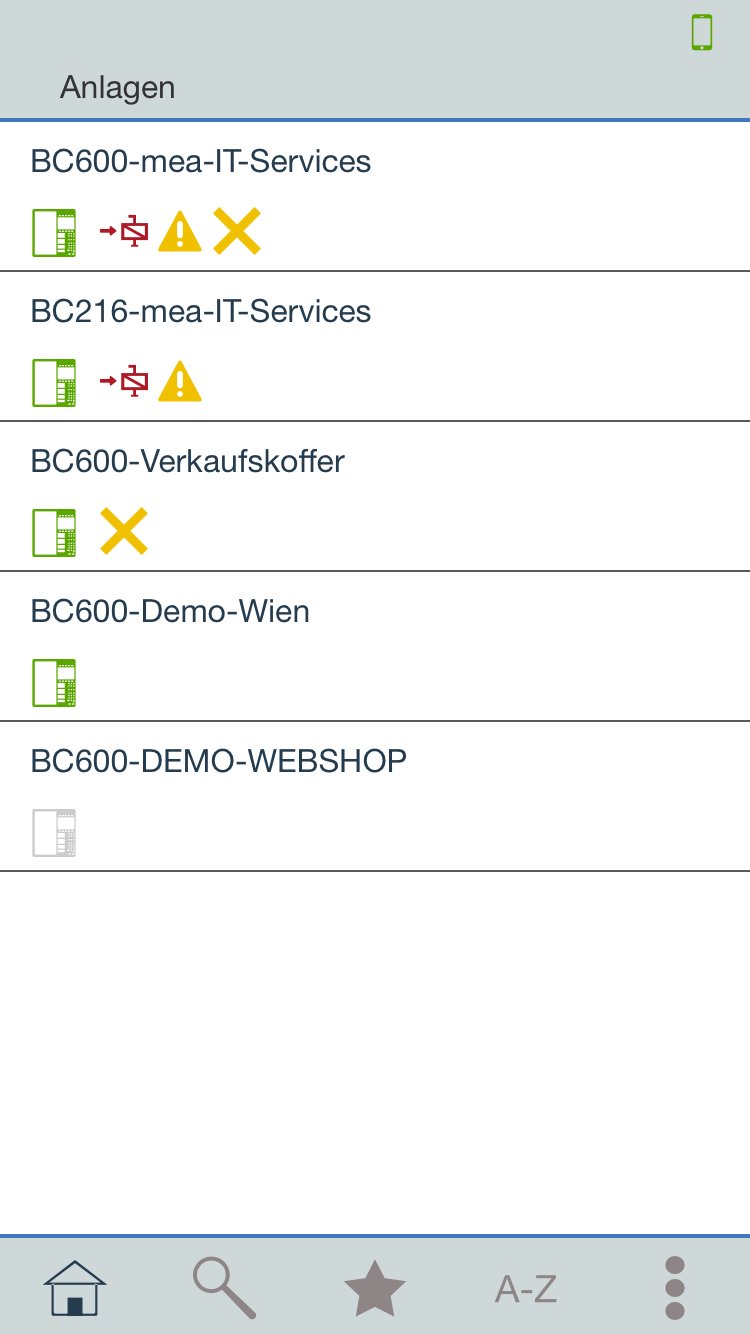Image resolution: width=750 pixels, height=1334 pixels.
Task: Tap red relay icon of BC216-mea-IT-Services
Action: tap(124, 382)
